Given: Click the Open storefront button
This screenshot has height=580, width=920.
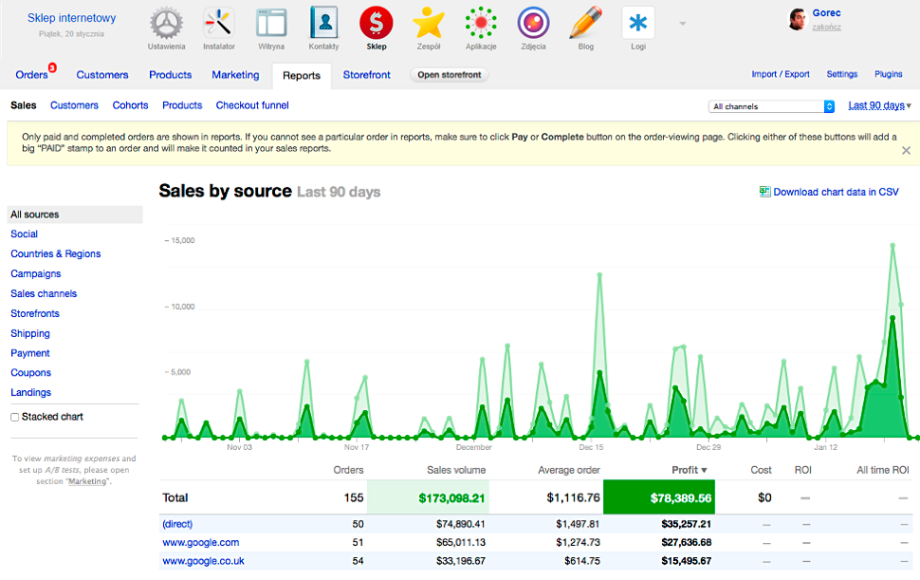Looking at the screenshot, I should coord(449,75).
